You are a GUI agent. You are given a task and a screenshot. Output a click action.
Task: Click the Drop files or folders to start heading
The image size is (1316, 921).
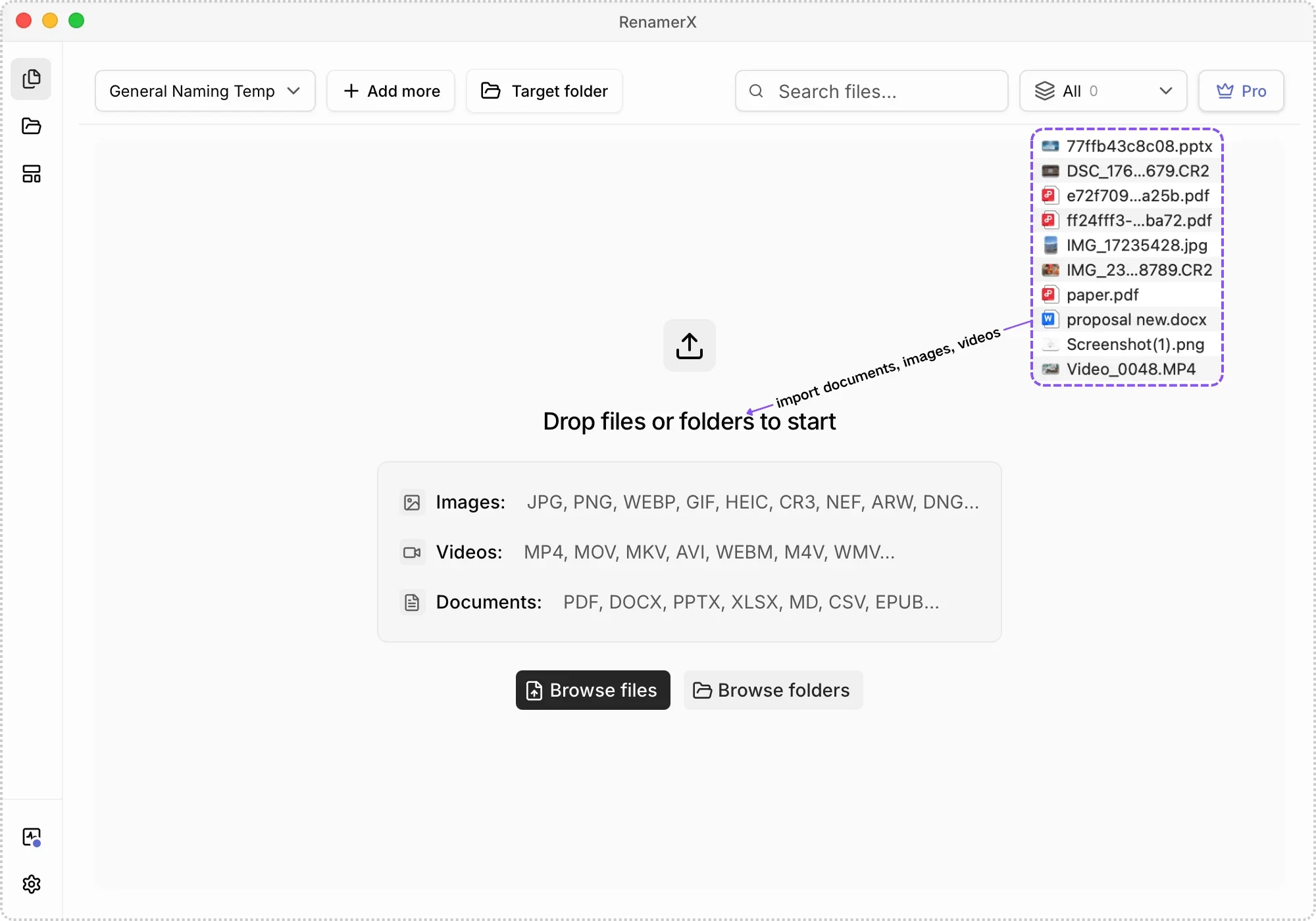689,421
